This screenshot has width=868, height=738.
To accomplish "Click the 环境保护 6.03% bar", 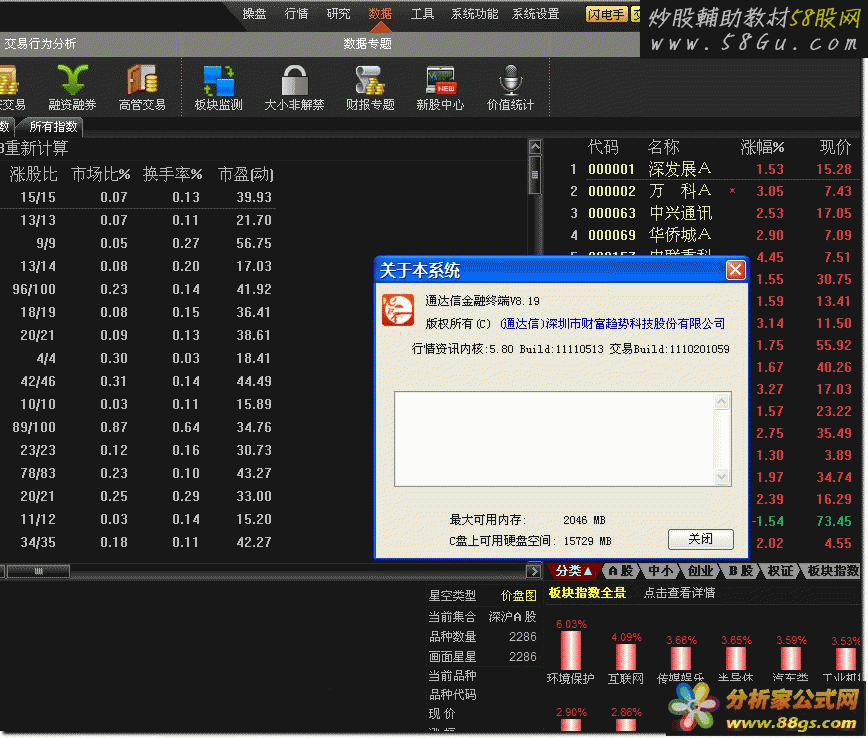I will 571,650.
